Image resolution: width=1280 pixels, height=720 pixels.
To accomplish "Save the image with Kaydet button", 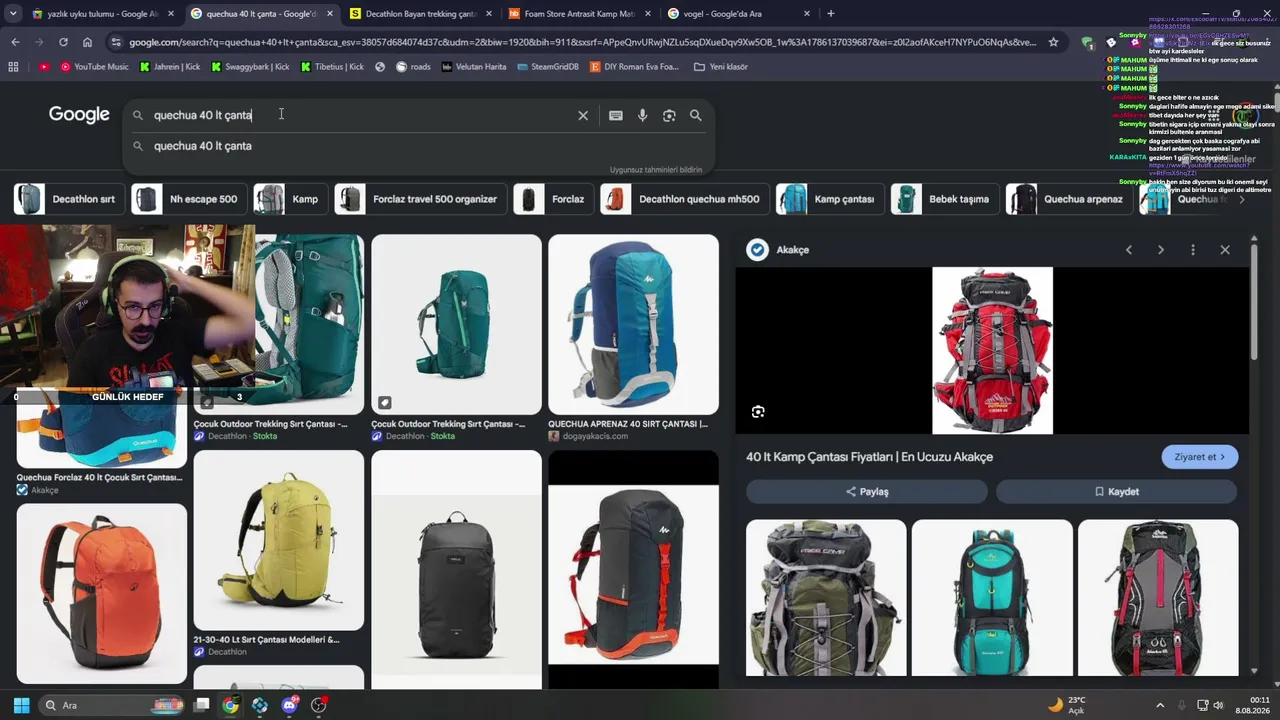I will point(1117,492).
